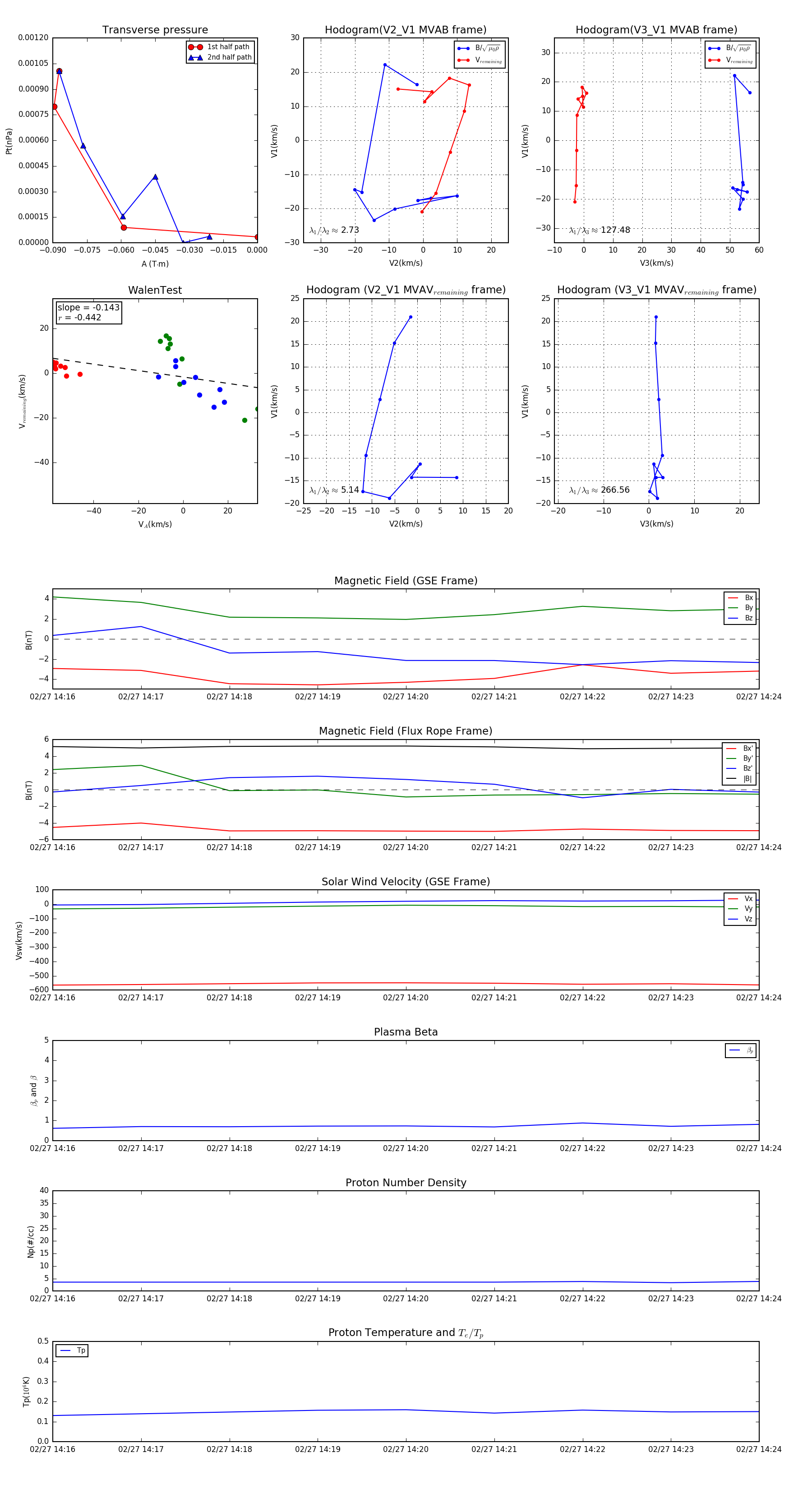Click the V3_V1 MVAV remaining frame hodogram title
The width and height of the screenshot is (812, 1489).
[x=656, y=290]
